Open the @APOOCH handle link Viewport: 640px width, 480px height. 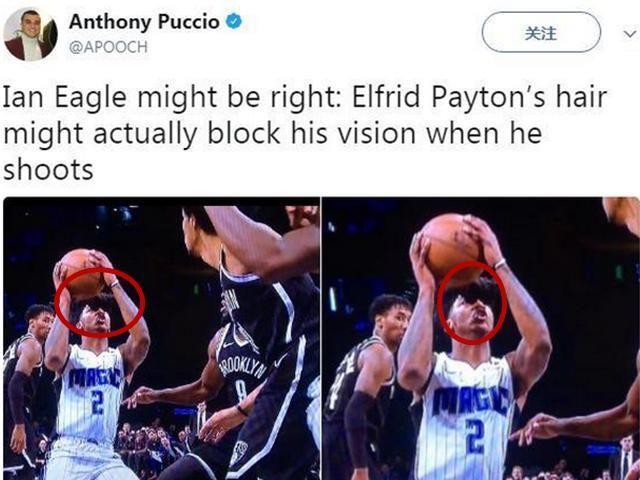click(108, 47)
